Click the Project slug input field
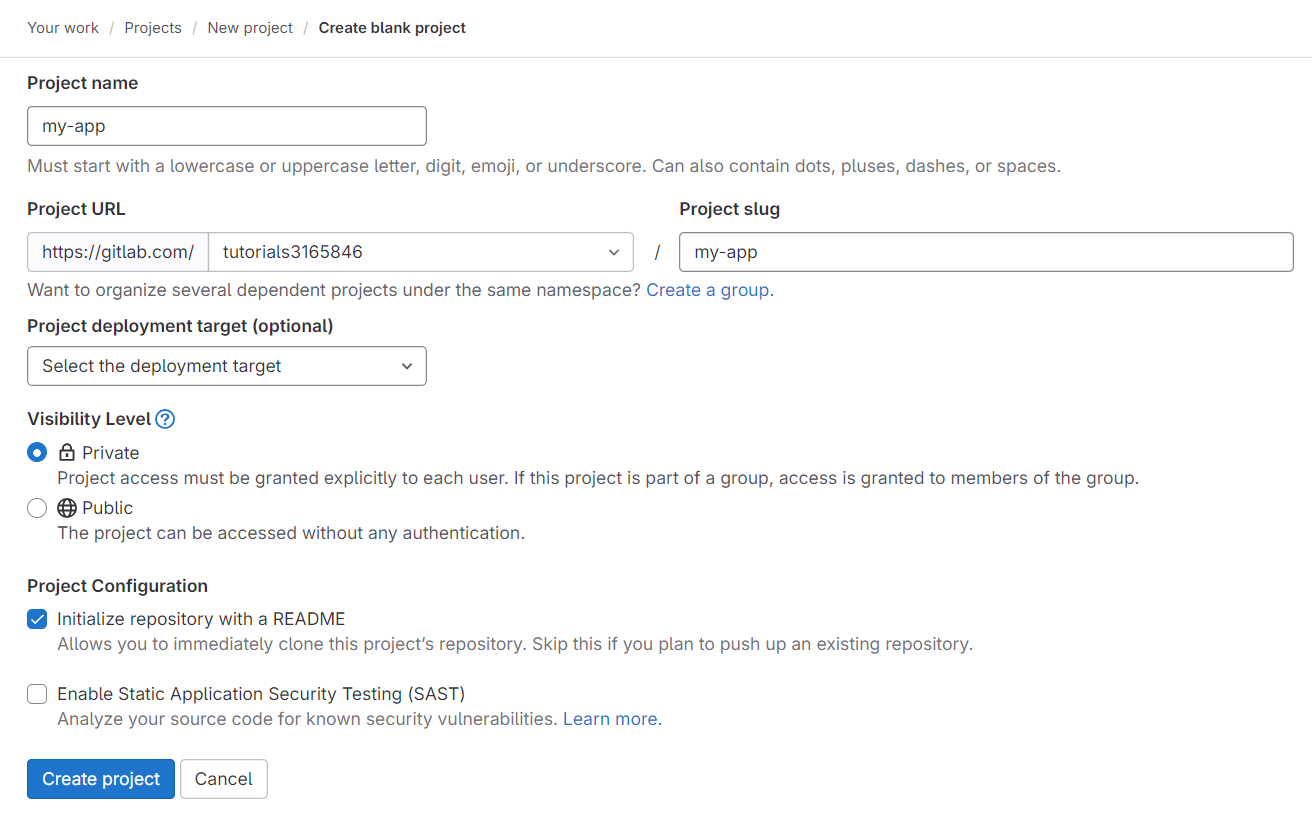The image size is (1312, 816). click(x=985, y=252)
